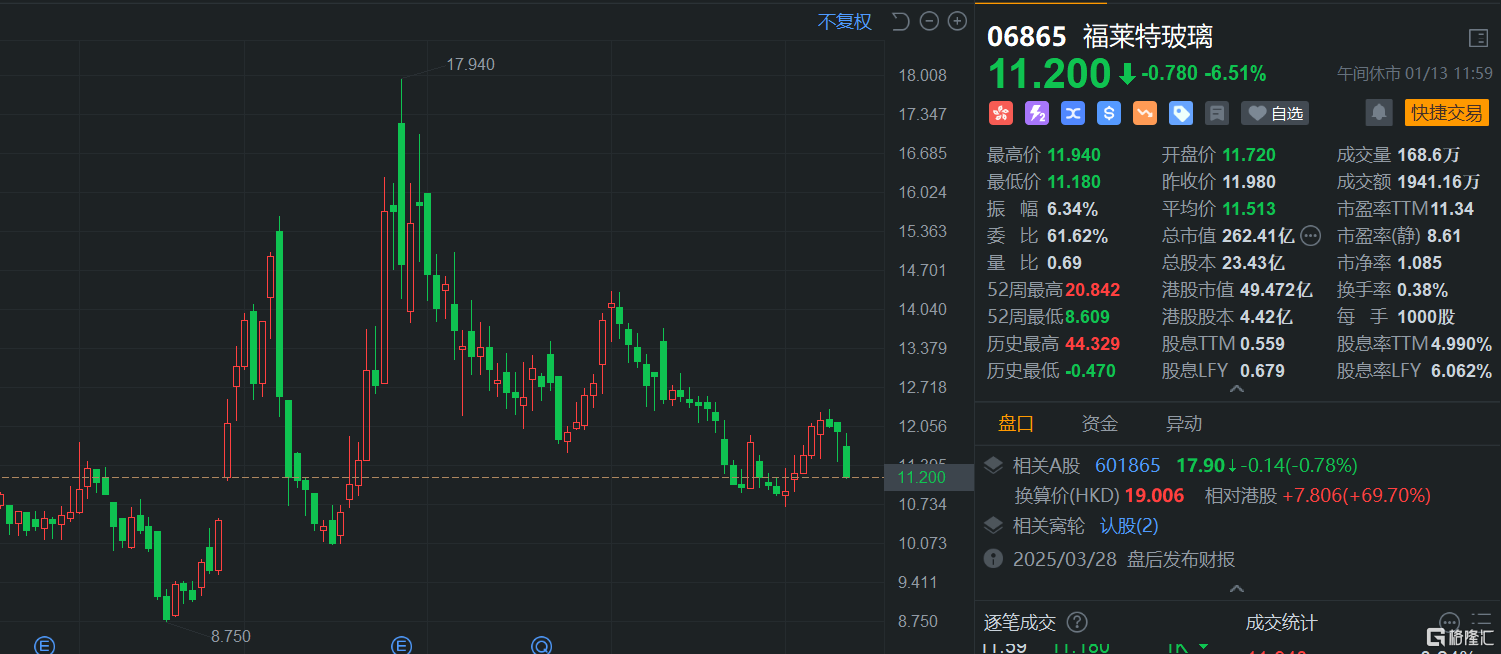Click the chart reset undo icon
1501x654 pixels.
click(900, 21)
